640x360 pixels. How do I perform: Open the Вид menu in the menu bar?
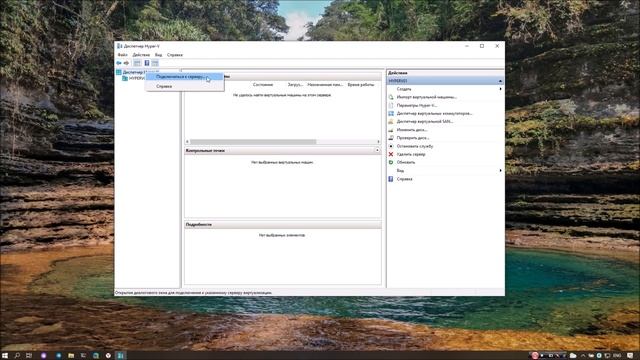(158, 55)
